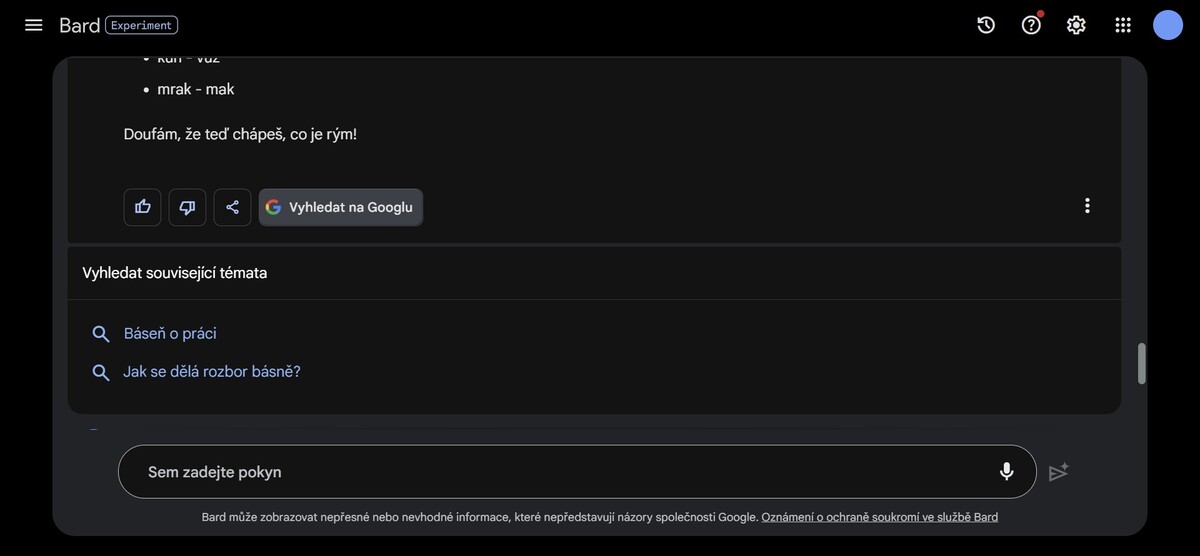Open Bard activity history
This screenshot has height=556, width=1200.
[x=986, y=25]
